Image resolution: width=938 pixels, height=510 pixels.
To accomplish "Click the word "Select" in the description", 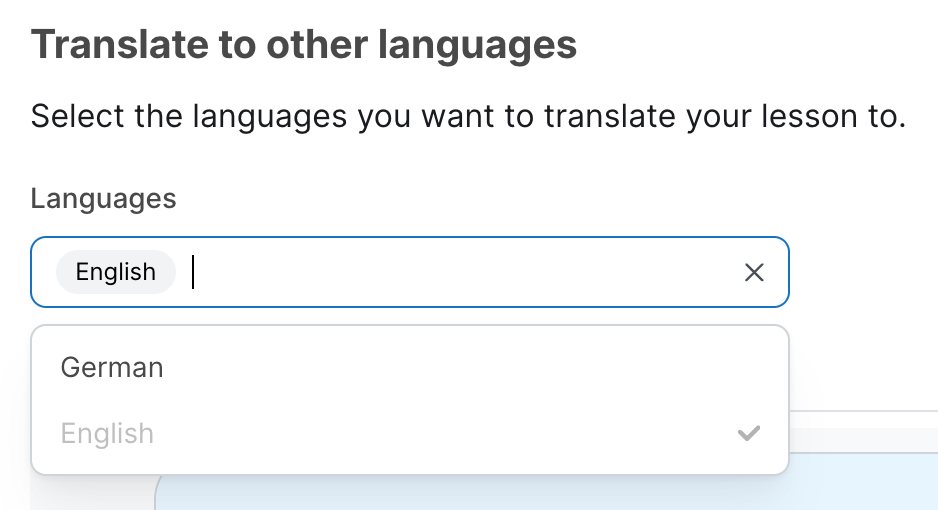I will tap(76, 116).
